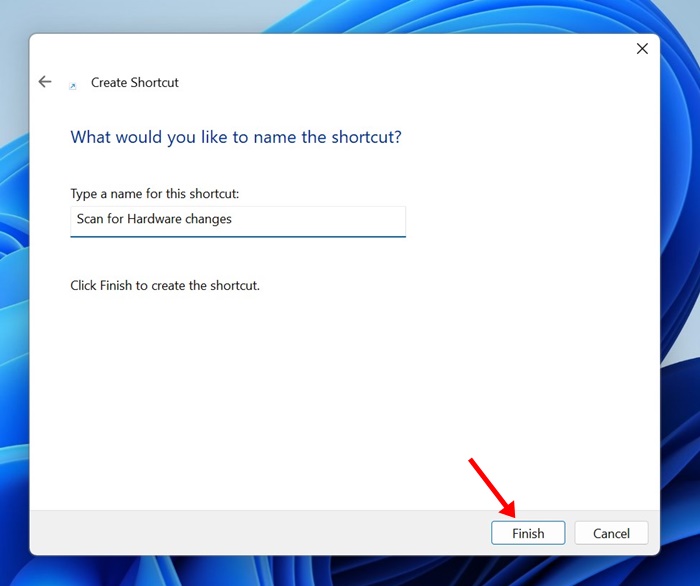700x586 pixels.
Task: Close the Create Shortcut dialog
Action: point(642,49)
